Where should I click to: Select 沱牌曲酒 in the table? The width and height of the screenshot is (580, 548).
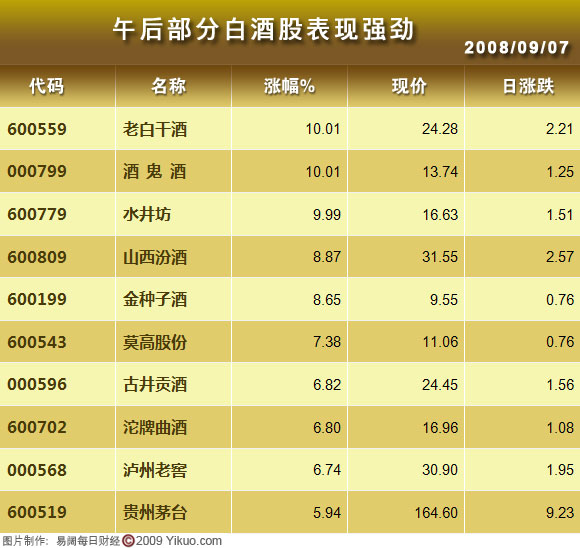click(x=155, y=427)
